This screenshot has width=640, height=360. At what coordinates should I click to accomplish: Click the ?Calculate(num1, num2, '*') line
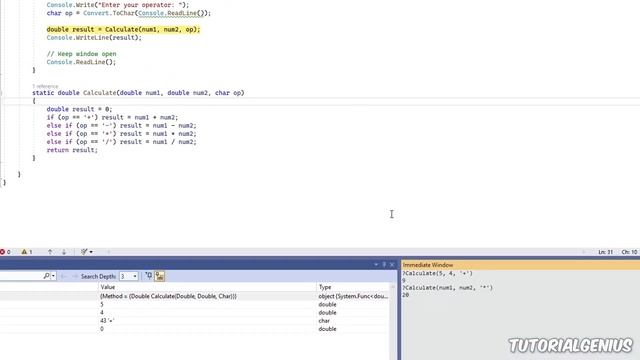[447, 288]
